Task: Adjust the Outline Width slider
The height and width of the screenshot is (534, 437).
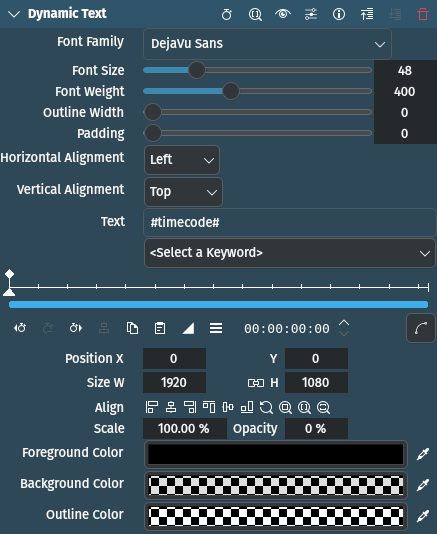Action: click(257, 112)
